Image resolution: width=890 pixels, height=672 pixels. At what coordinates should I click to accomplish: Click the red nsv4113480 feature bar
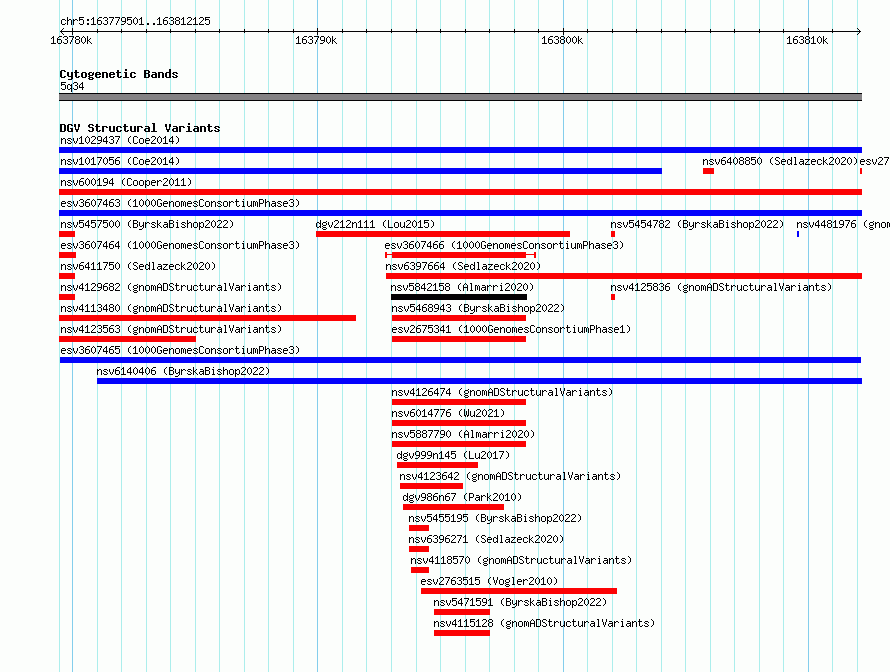(x=207, y=318)
